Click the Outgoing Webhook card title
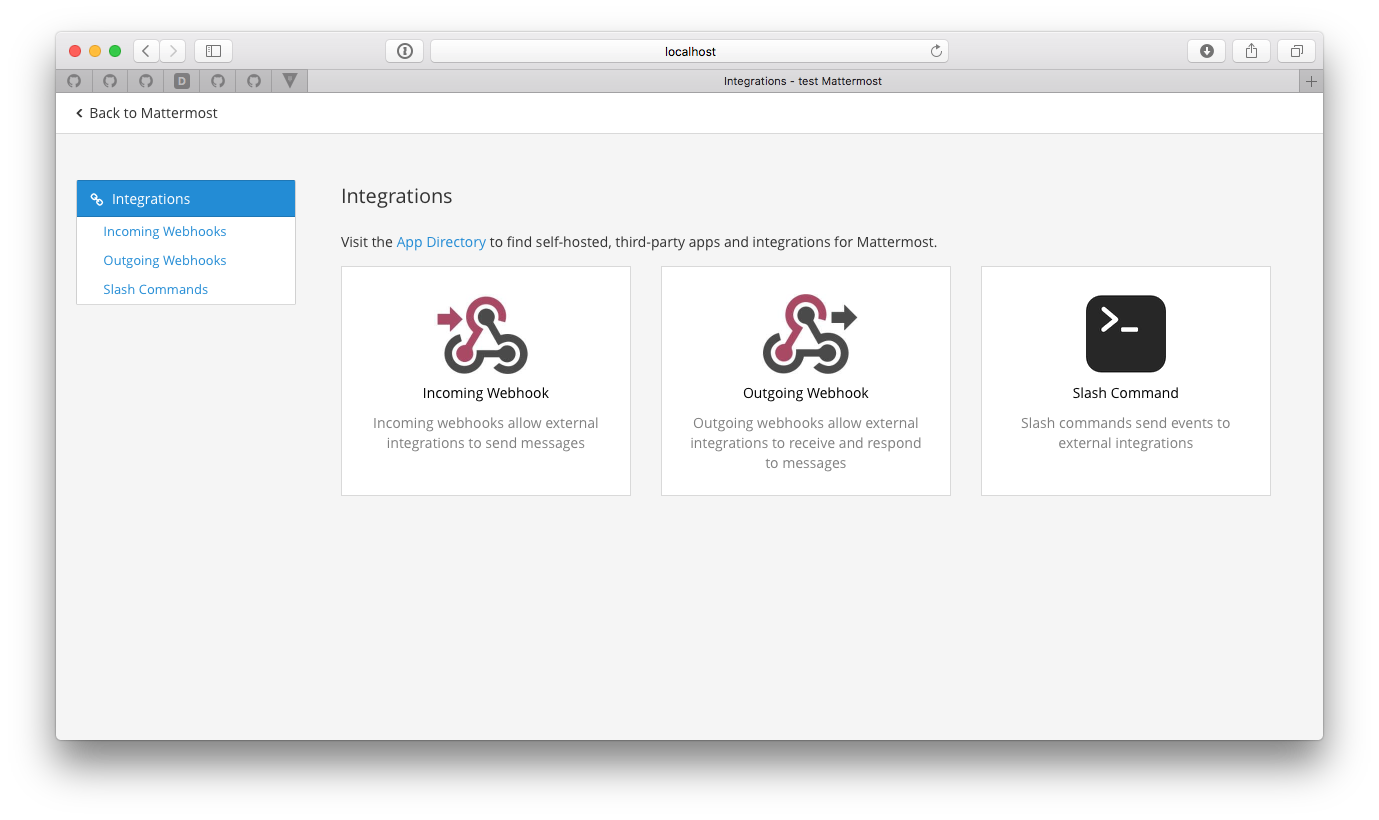1379x820 pixels. pos(806,393)
